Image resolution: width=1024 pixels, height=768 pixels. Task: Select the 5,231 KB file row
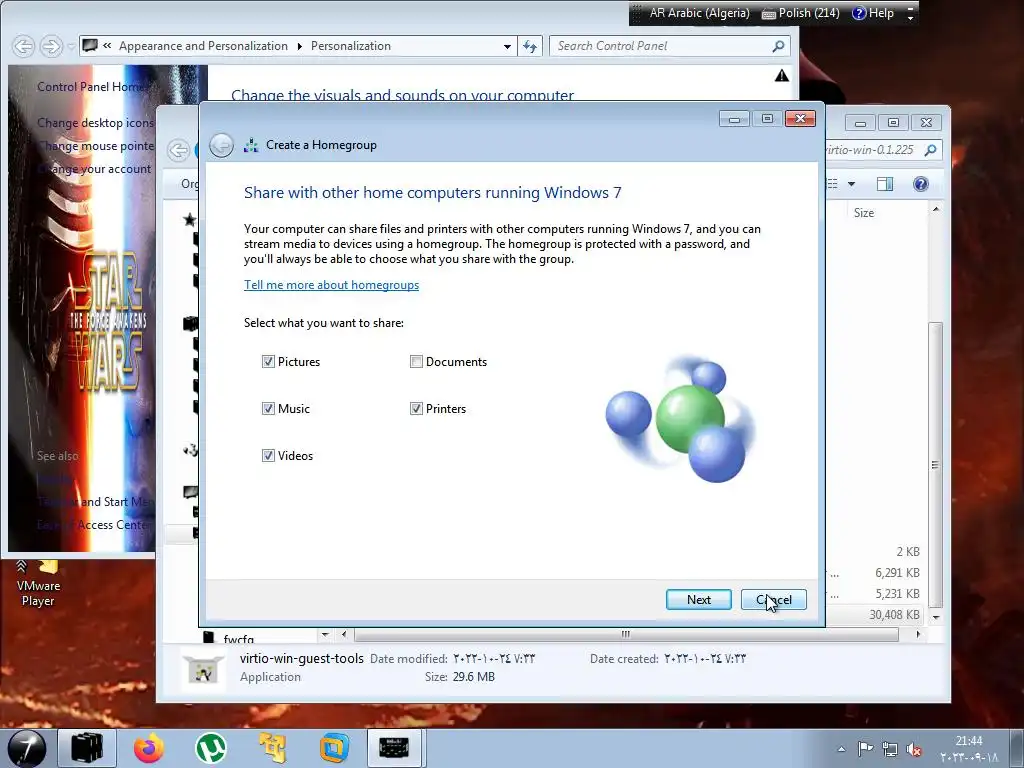tap(875, 594)
